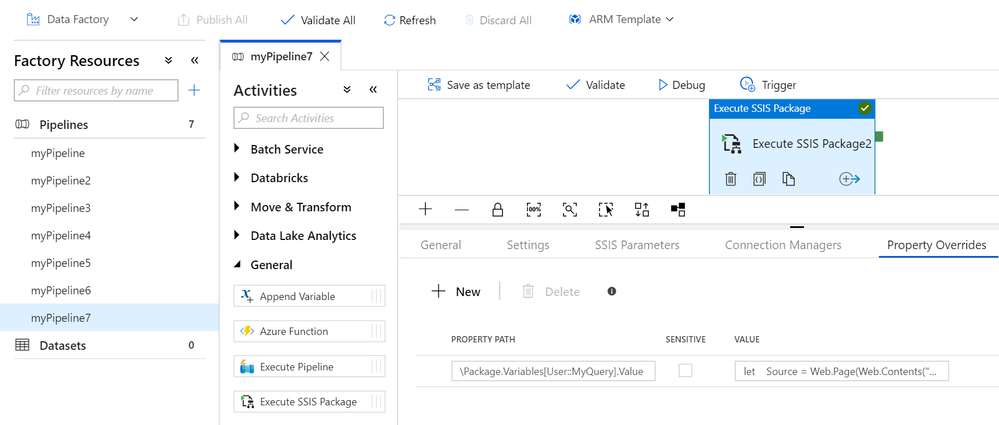This screenshot has height=425, width=999.
Task: Open the ARM Template dropdown
Action: coord(621,20)
